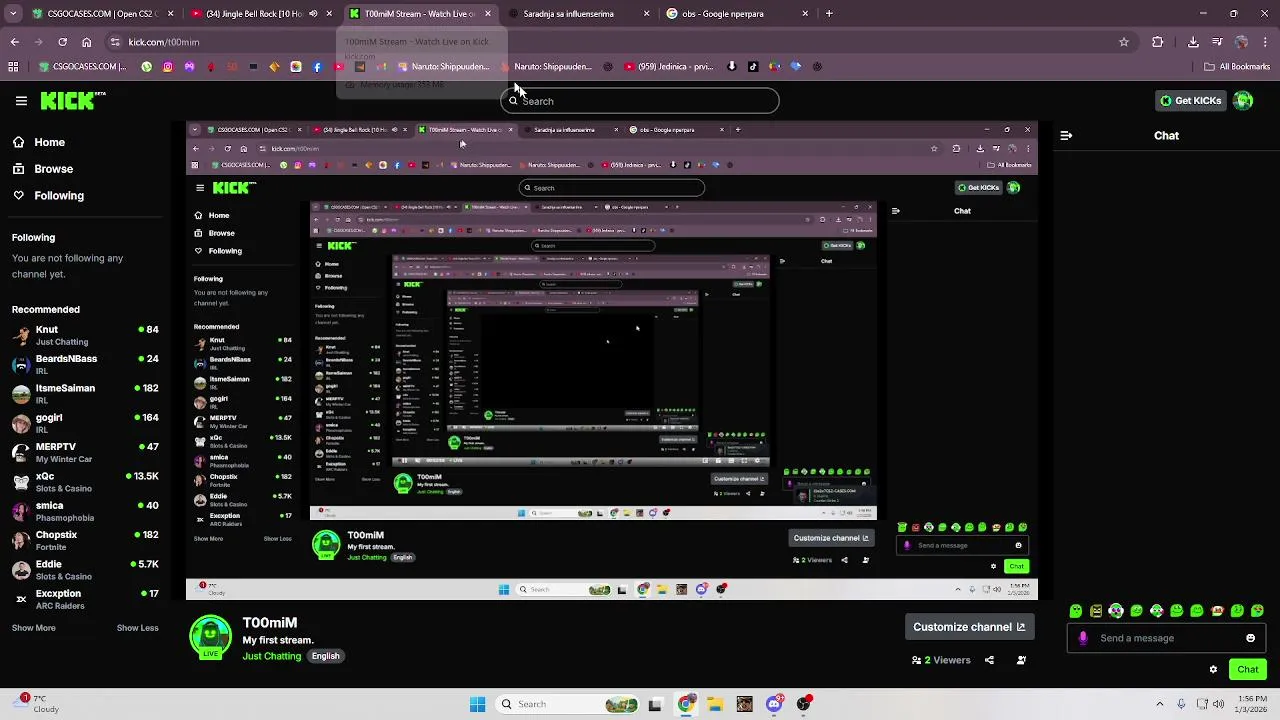This screenshot has height=720, width=1280.
Task: Open xQc recommended channel
Action: pos(85,482)
